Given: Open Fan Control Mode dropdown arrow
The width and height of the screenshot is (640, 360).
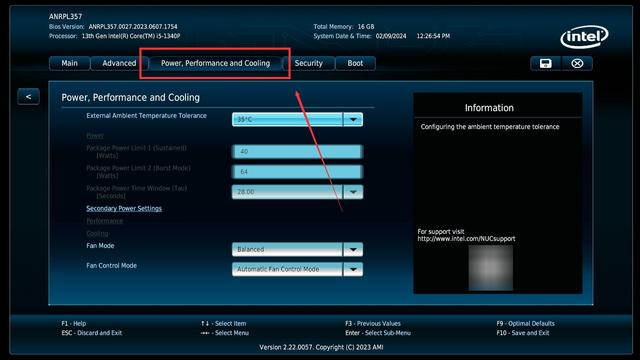Looking at the screenshot, I should pyautogui.click(x=353, y=269).
